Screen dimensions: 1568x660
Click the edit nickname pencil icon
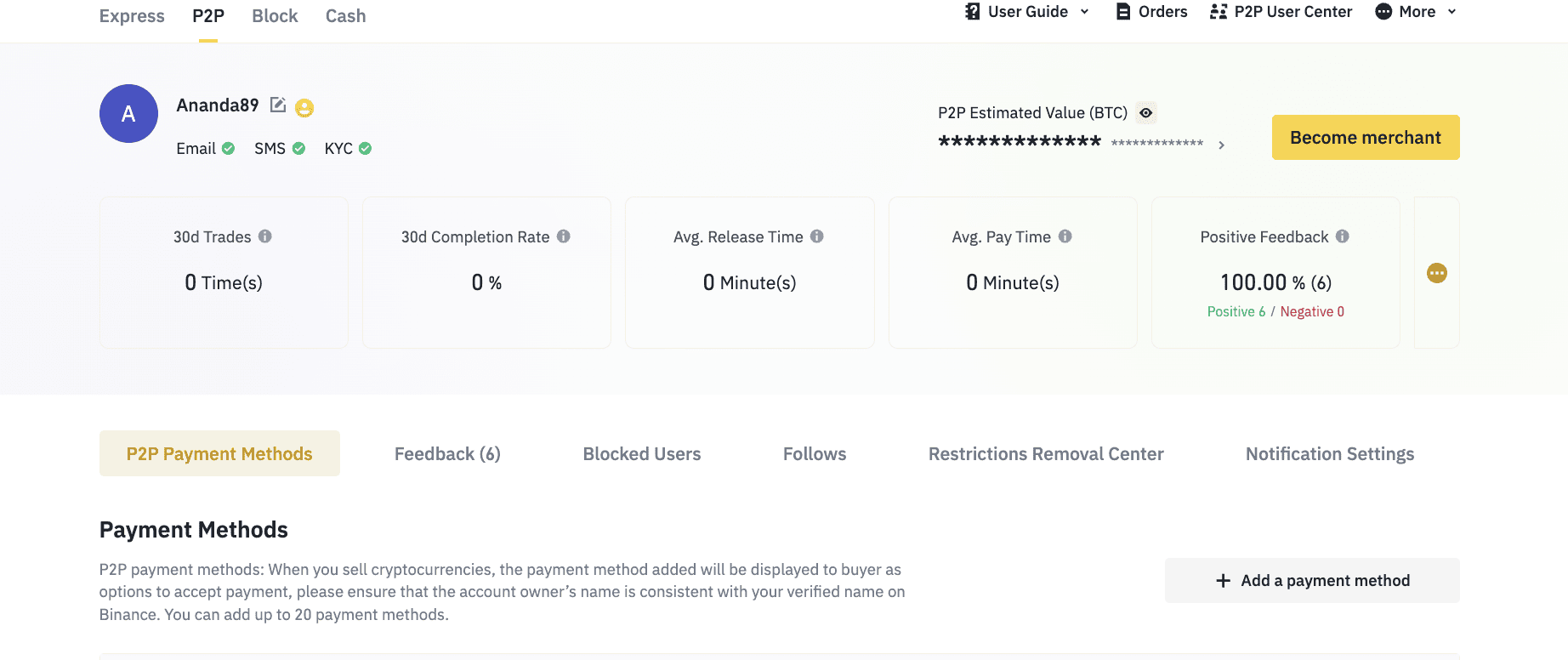click(278, 105)
